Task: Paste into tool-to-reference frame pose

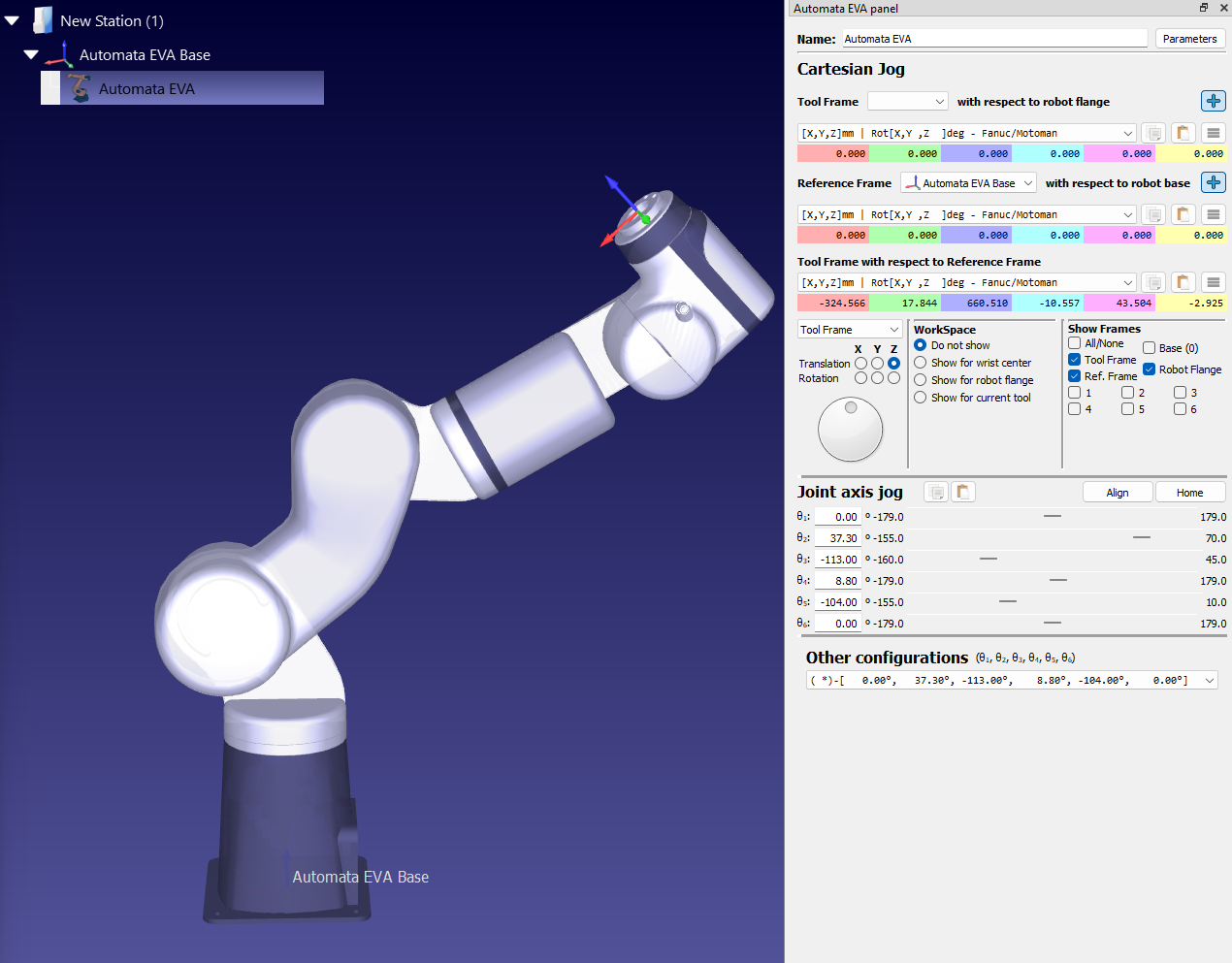Action: click(x=1183, y=282)
